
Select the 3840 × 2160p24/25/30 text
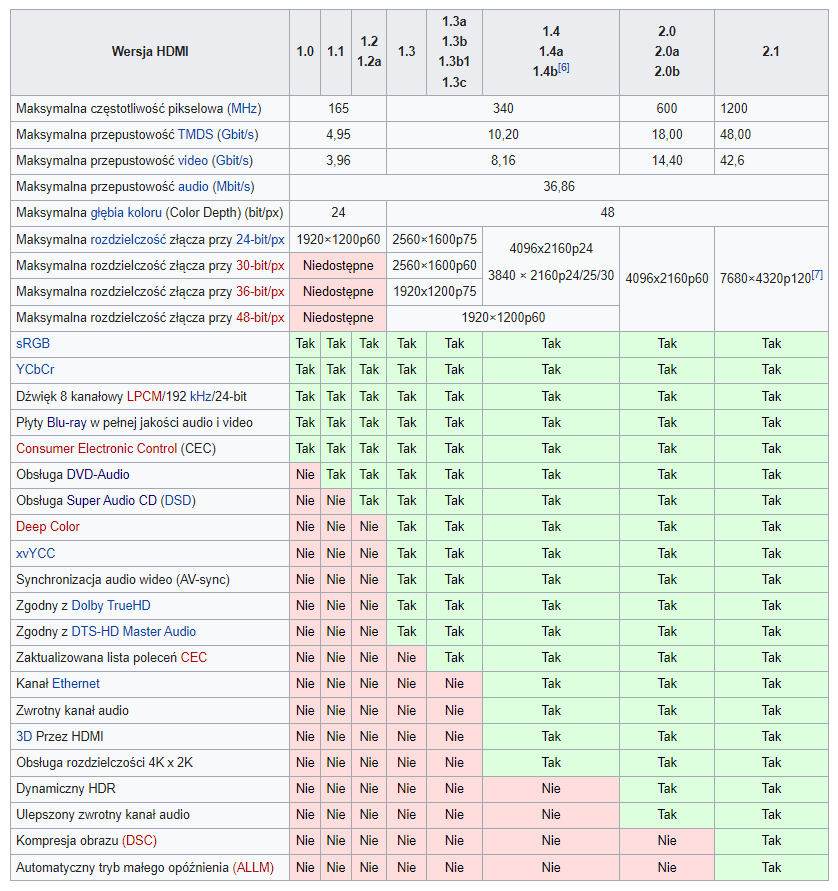pyautogui.click(x=551, y=276)
